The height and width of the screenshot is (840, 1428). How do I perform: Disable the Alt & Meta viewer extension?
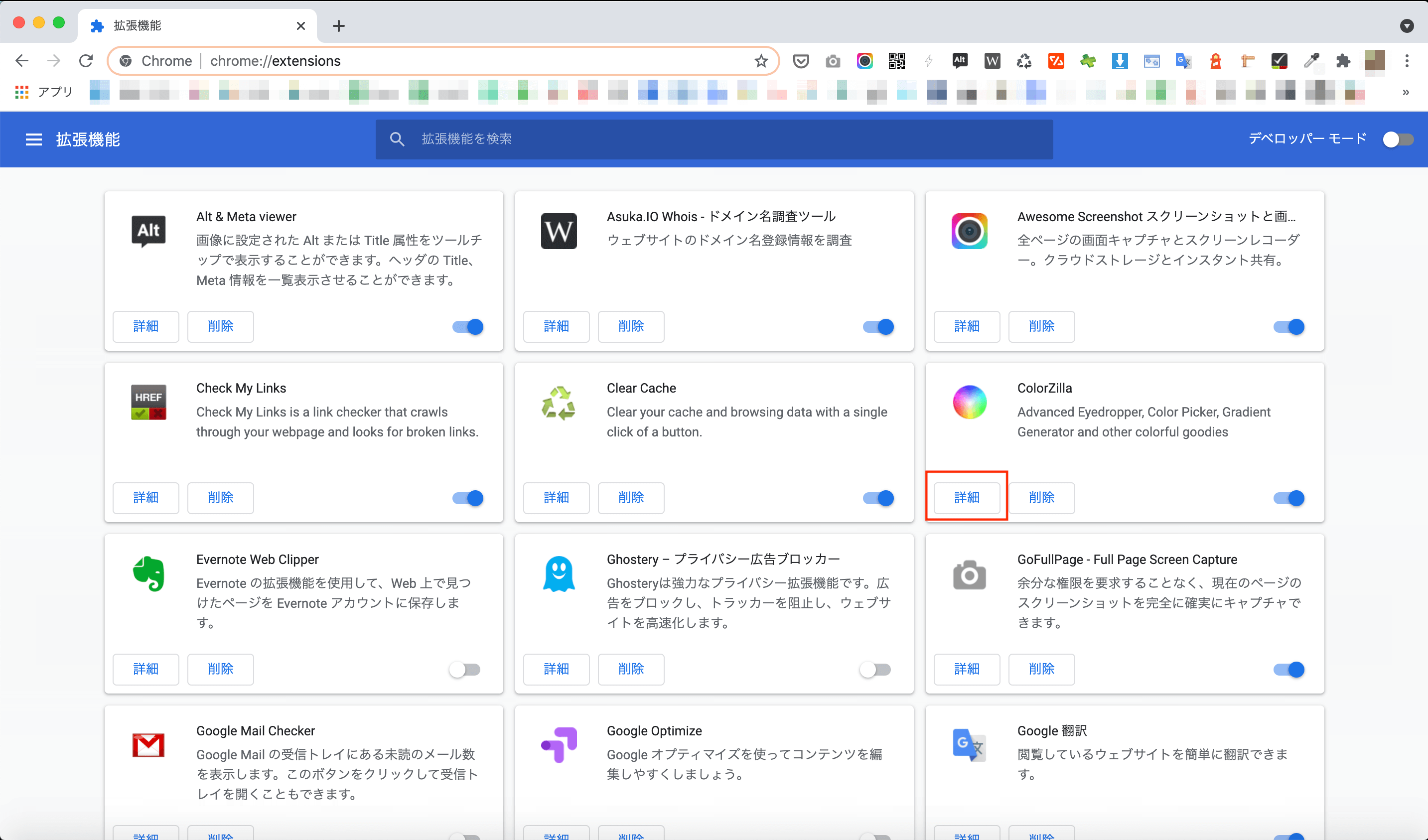(x=468, y=327)
